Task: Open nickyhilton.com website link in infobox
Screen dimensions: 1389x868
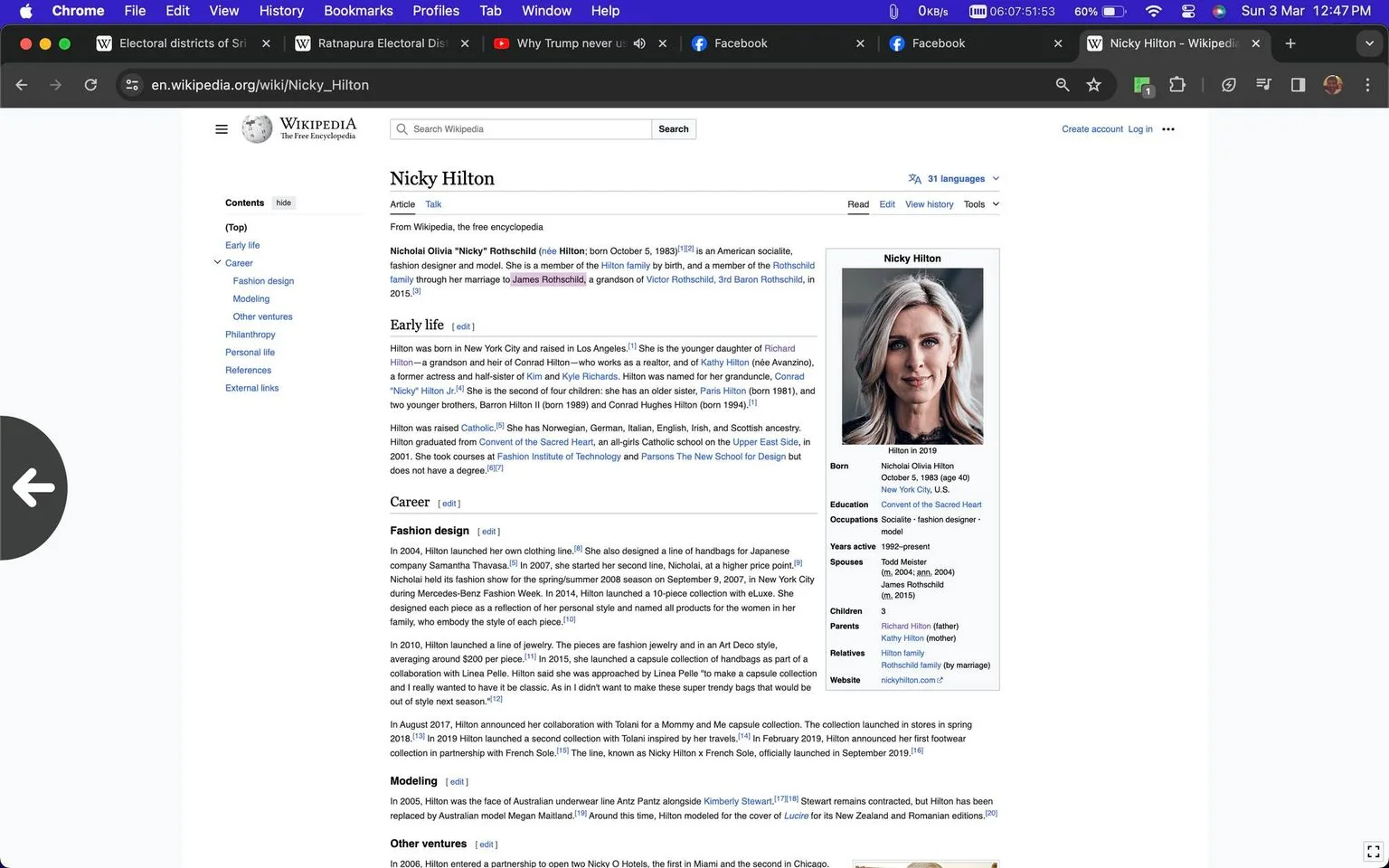Action: [912, 680]
